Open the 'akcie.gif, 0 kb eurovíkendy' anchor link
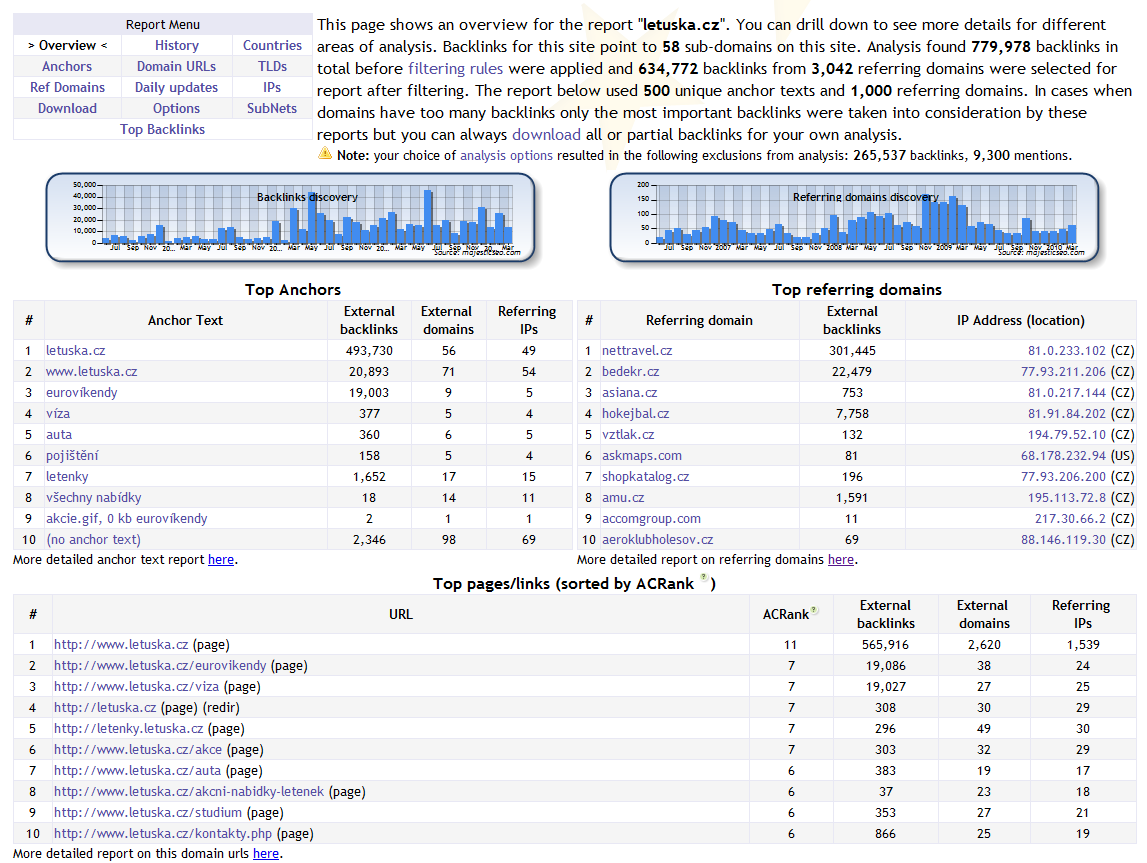 tap(127, 519)
